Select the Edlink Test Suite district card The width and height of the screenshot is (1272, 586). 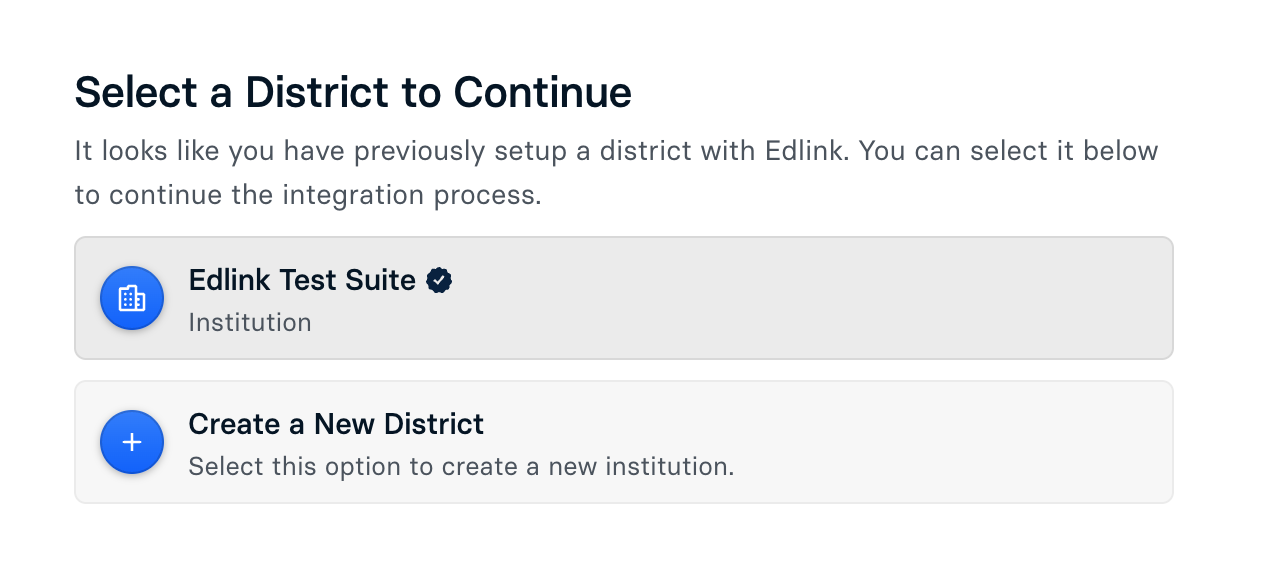tap(623, 298)
